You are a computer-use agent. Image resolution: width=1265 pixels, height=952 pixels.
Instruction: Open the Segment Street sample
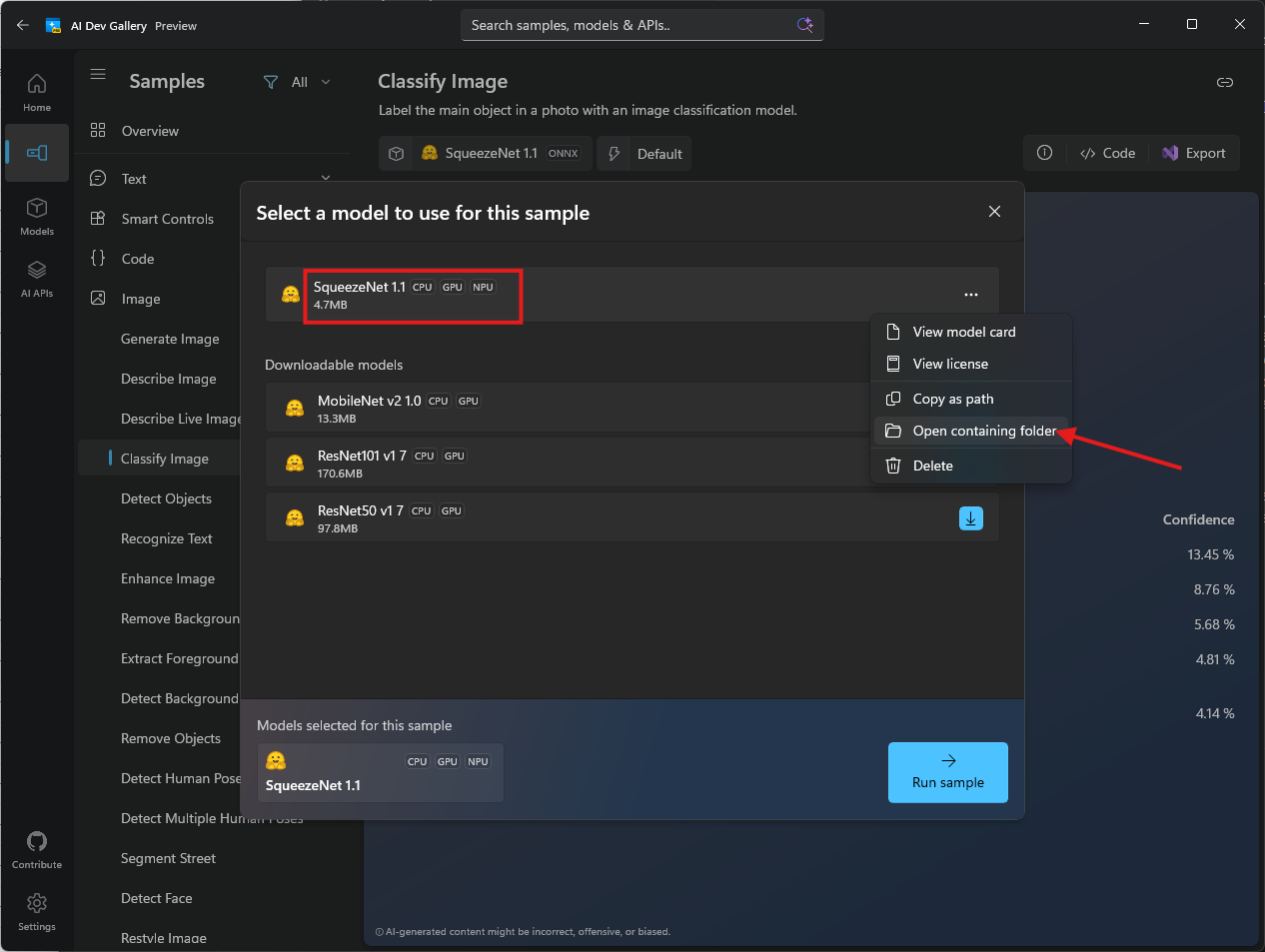coord(168,858)
